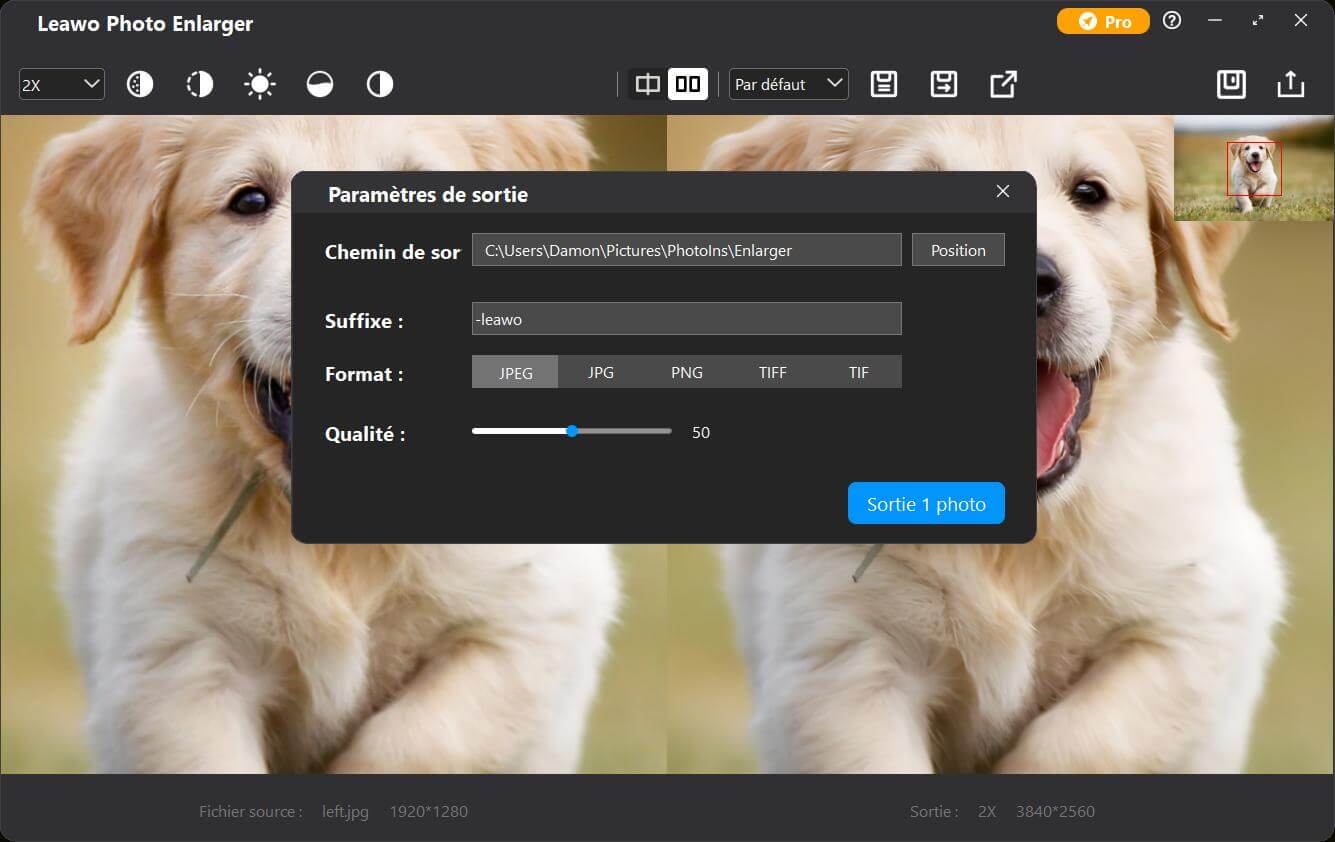Open the Par défaut preset dropdown

point(788,85)
